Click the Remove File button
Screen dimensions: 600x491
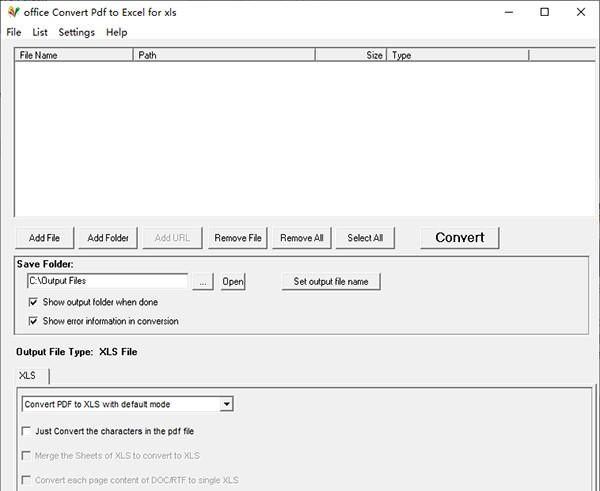tap(238, 238)
